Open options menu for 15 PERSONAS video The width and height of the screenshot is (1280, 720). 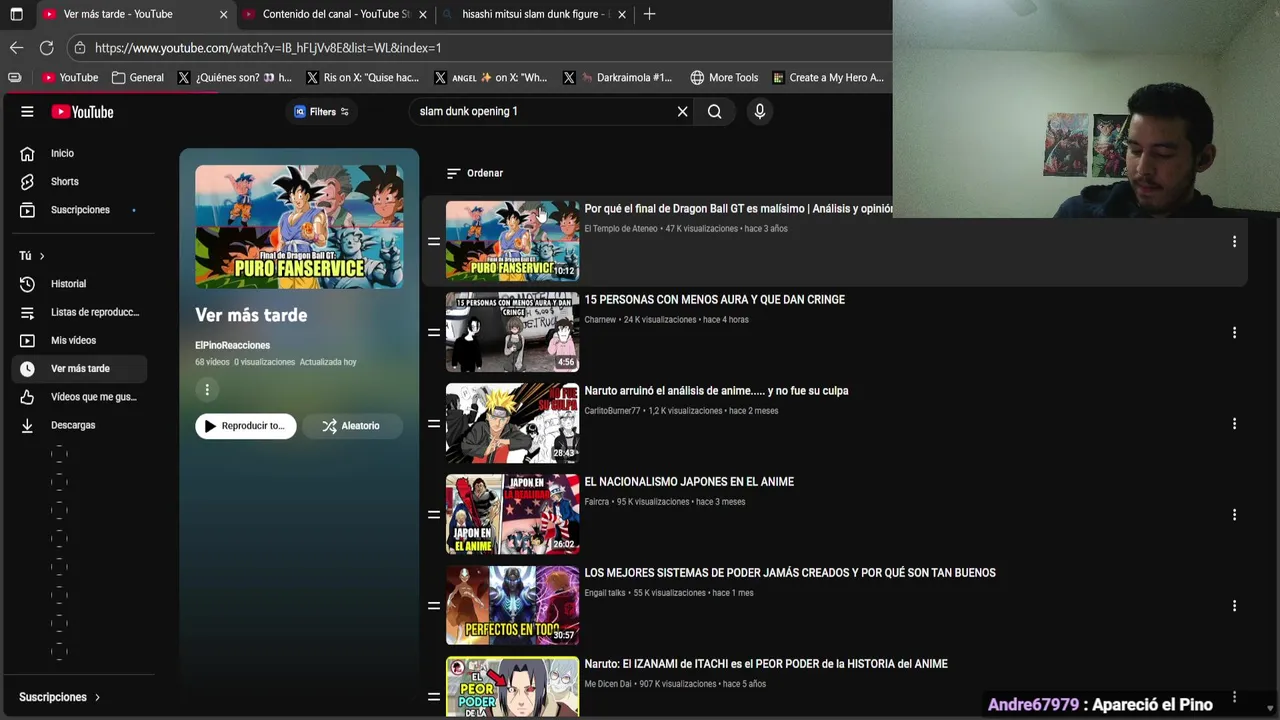point(1234,332)
